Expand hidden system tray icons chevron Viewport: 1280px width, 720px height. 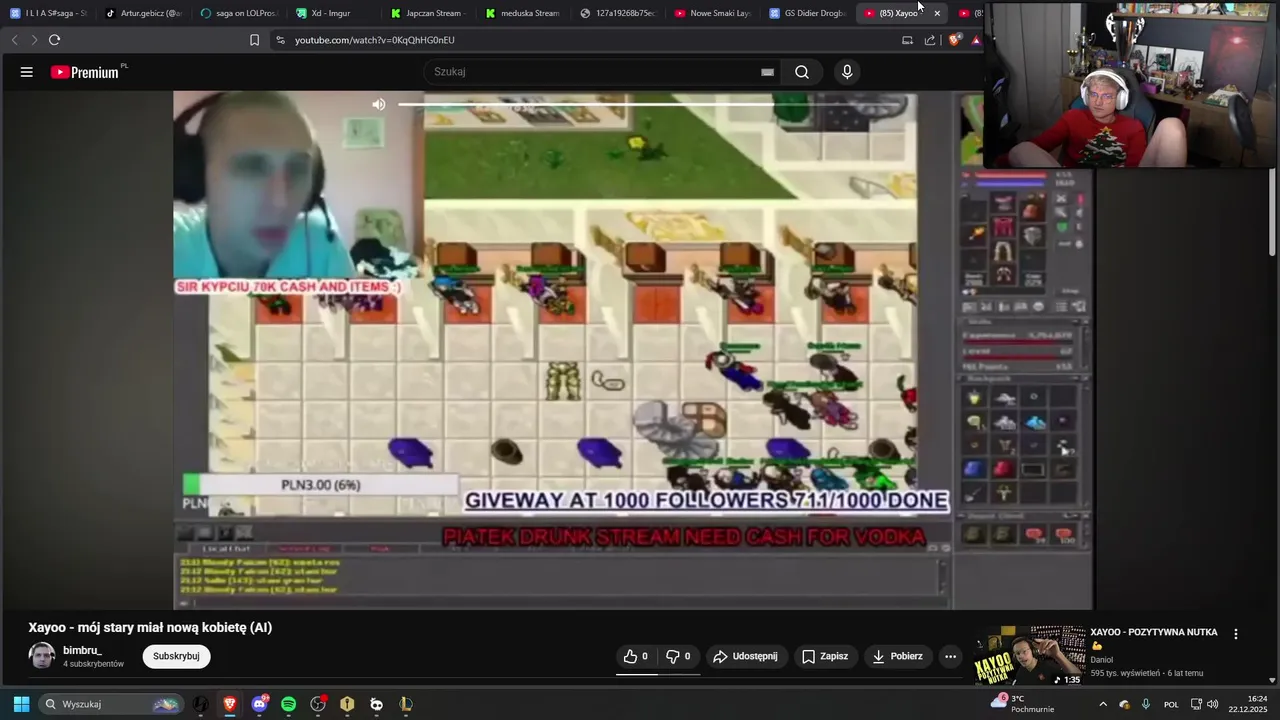tap(1103, 704)
